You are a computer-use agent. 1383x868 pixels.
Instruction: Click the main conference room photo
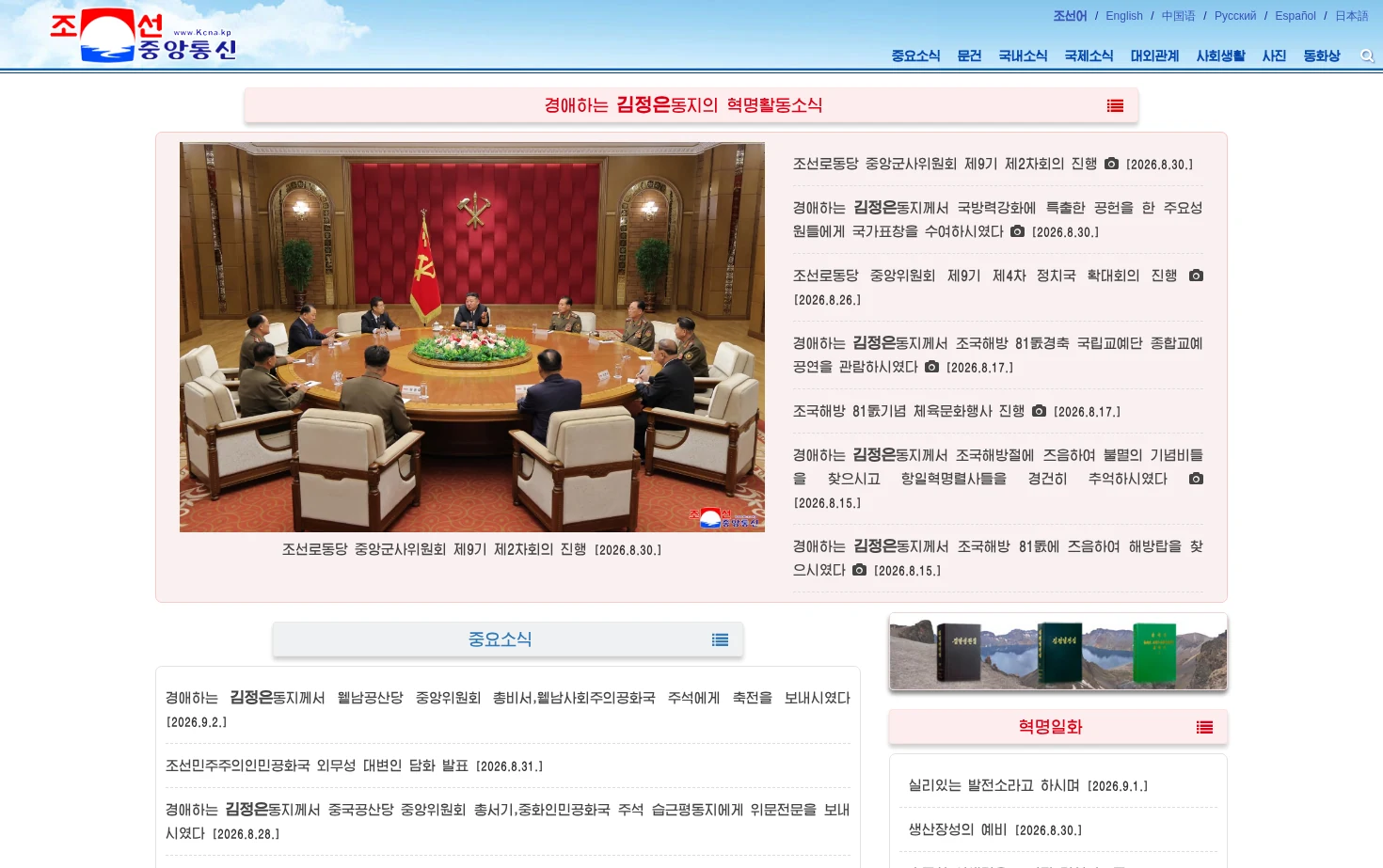[472, 338]
